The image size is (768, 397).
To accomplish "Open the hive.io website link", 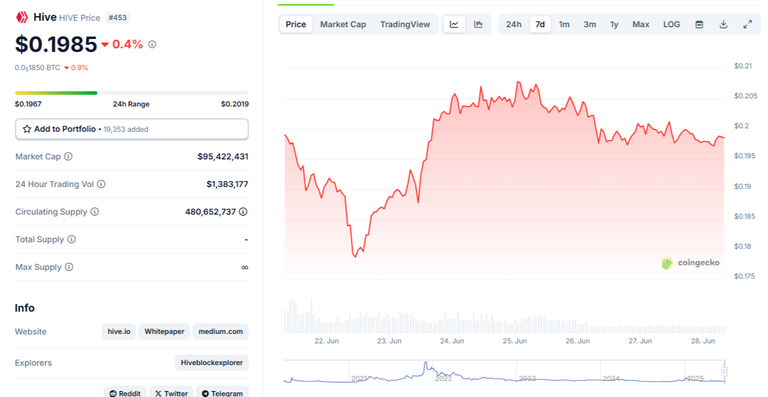I will click(x=119, y=331).
